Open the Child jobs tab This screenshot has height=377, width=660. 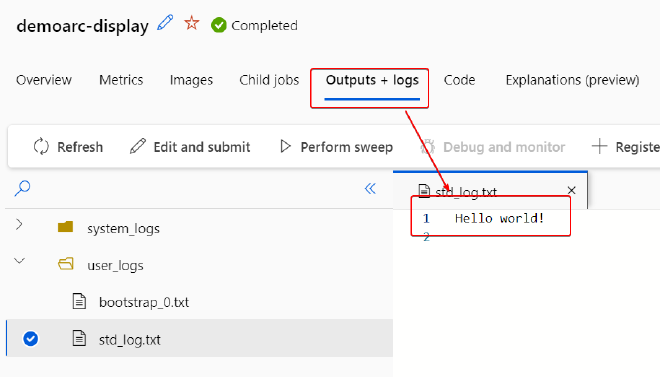click(x=269, y=80)
